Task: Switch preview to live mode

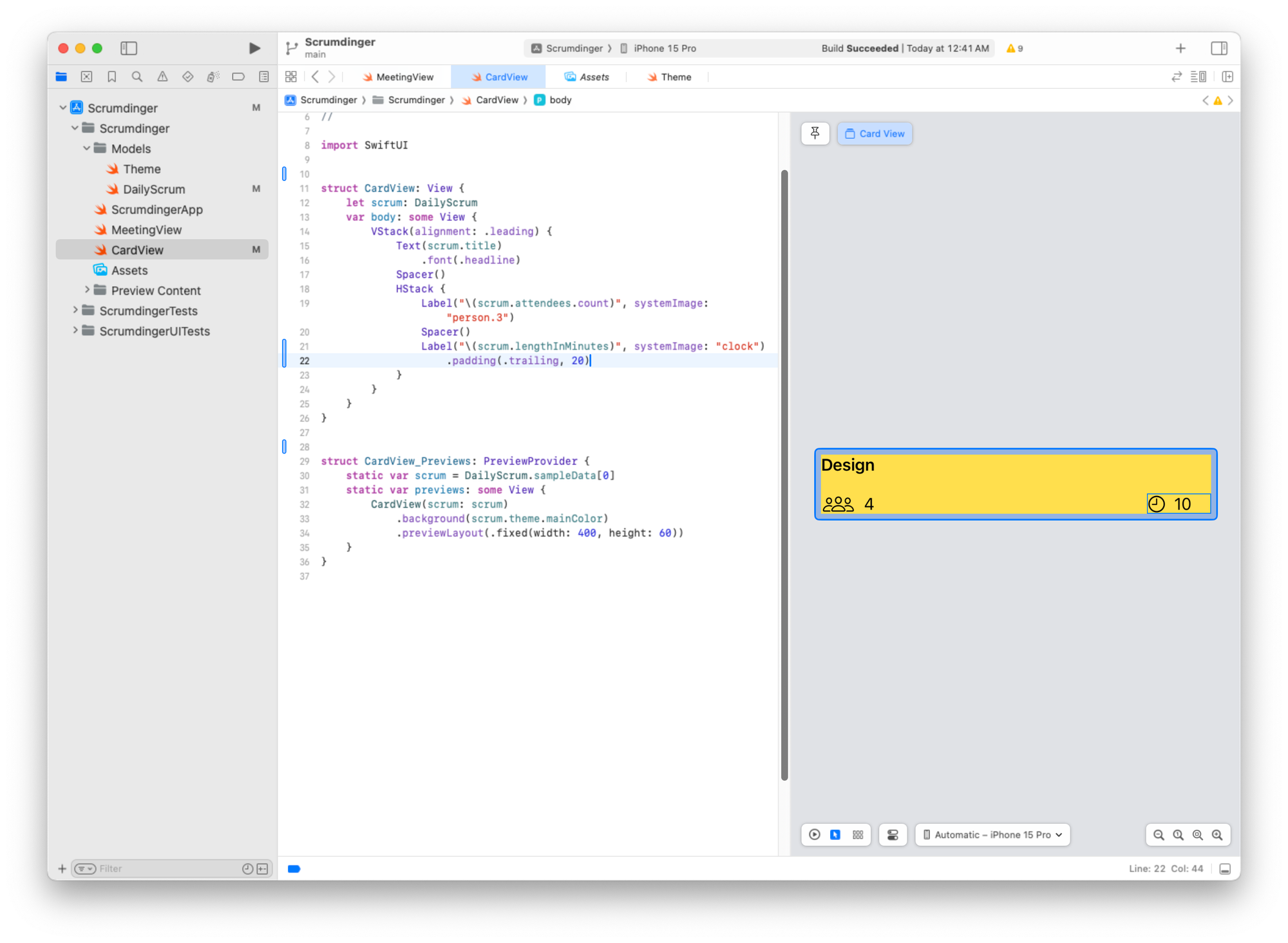Action: click(815, 835)
